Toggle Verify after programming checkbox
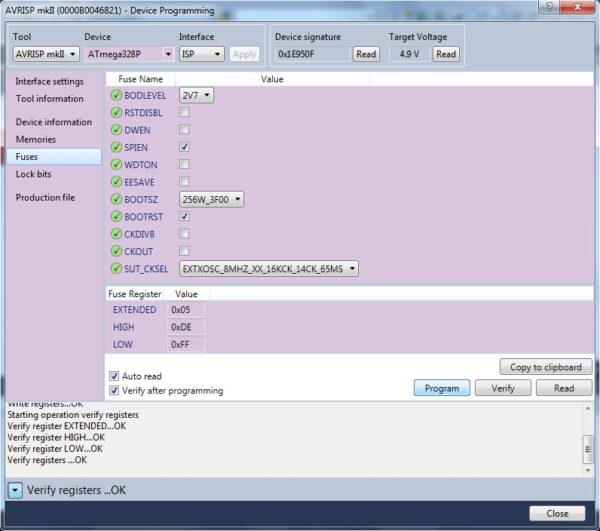 click(114, 390)
